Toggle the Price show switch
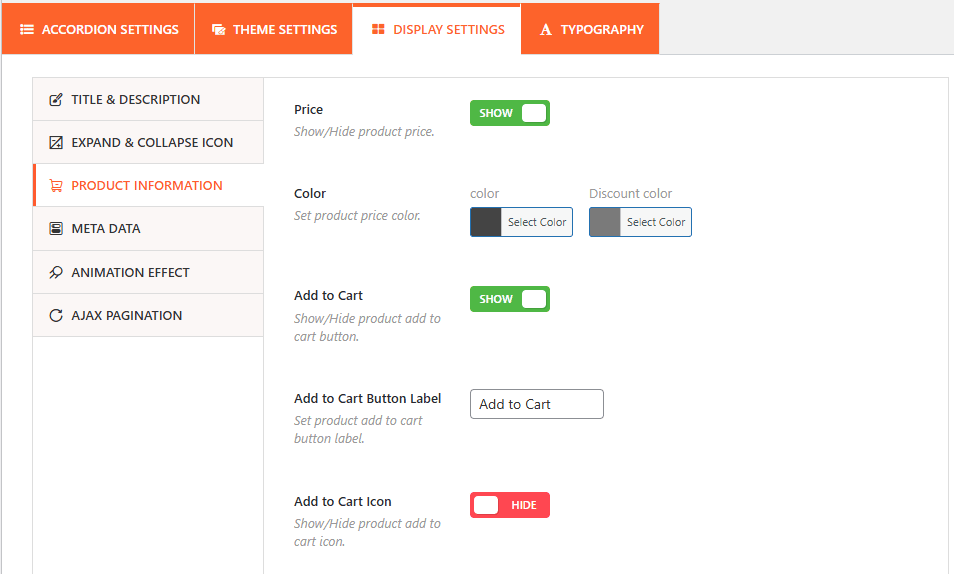Image resolution: width=954 pixels, height=574 pixels. click(510, 113)
